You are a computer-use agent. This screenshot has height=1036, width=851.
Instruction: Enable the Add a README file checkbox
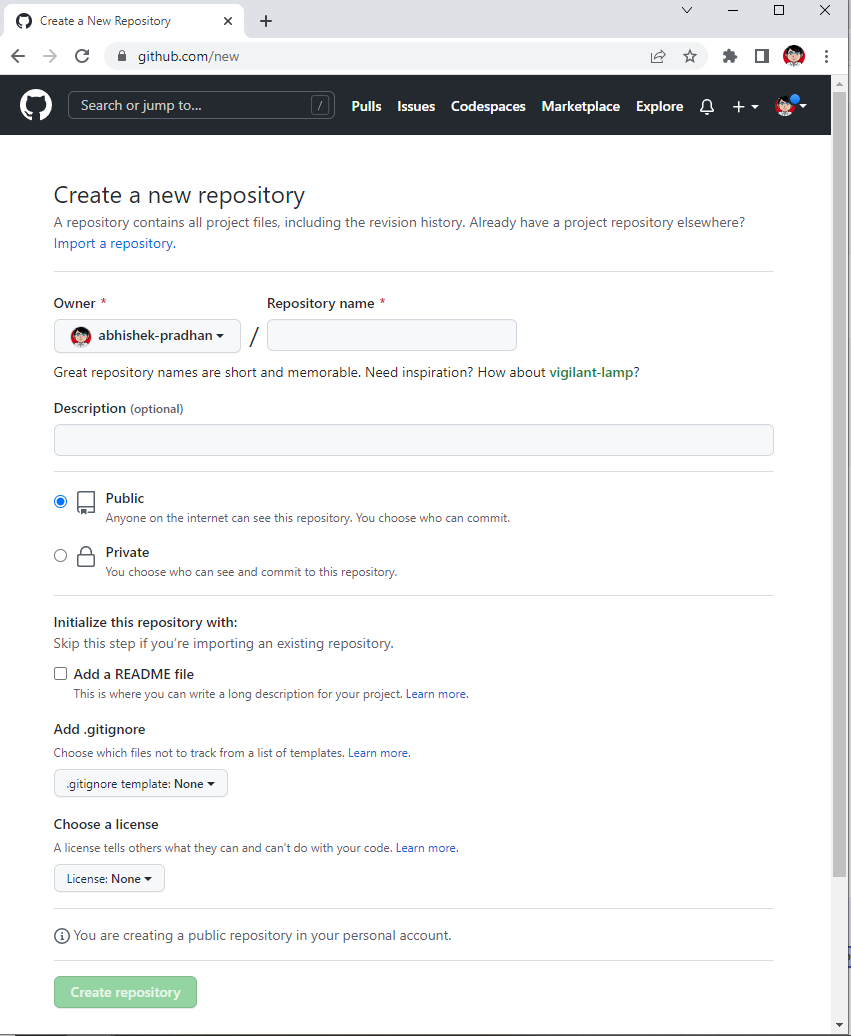pos(60,673)
